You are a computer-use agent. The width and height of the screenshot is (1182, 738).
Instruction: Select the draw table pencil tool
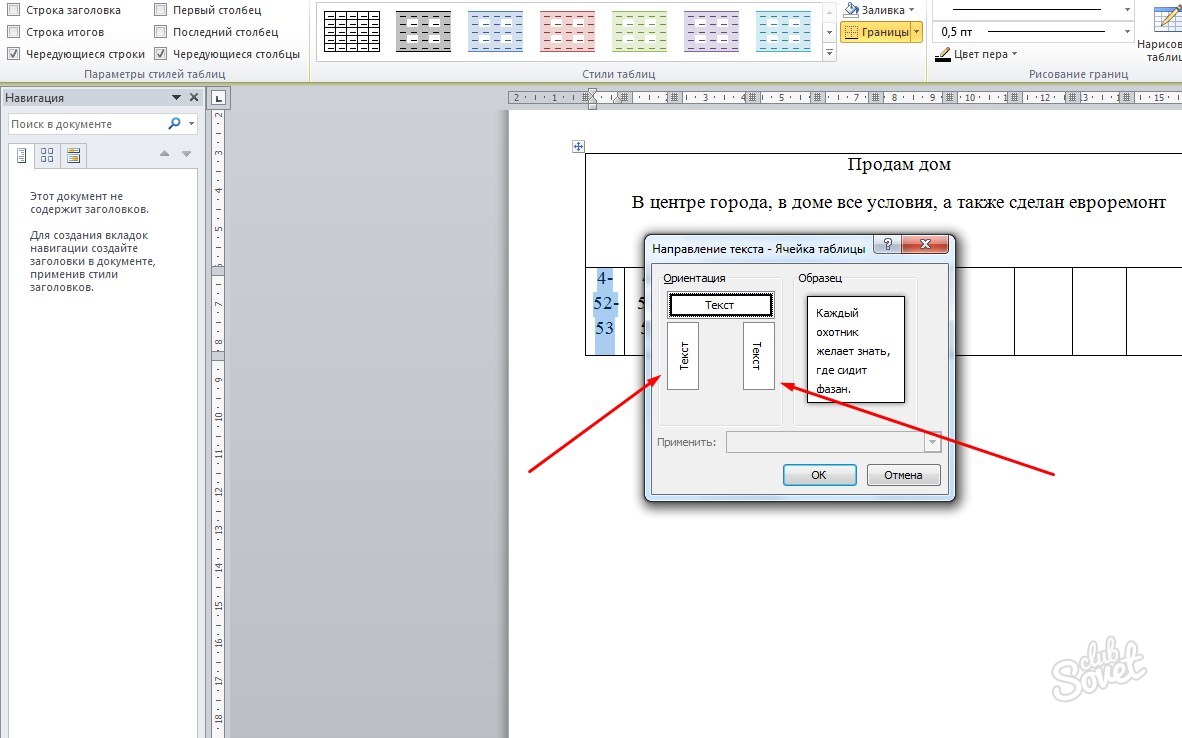[1165, 32]
